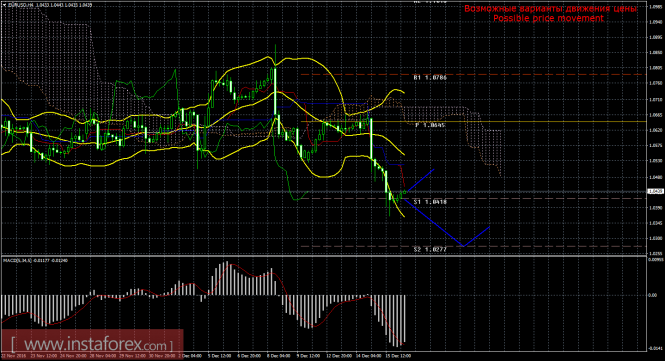Viewport: 665px width, 361px height.
Task: Click the 12 Dec 20:00 time axis label
Action: (x=339, y=356)
